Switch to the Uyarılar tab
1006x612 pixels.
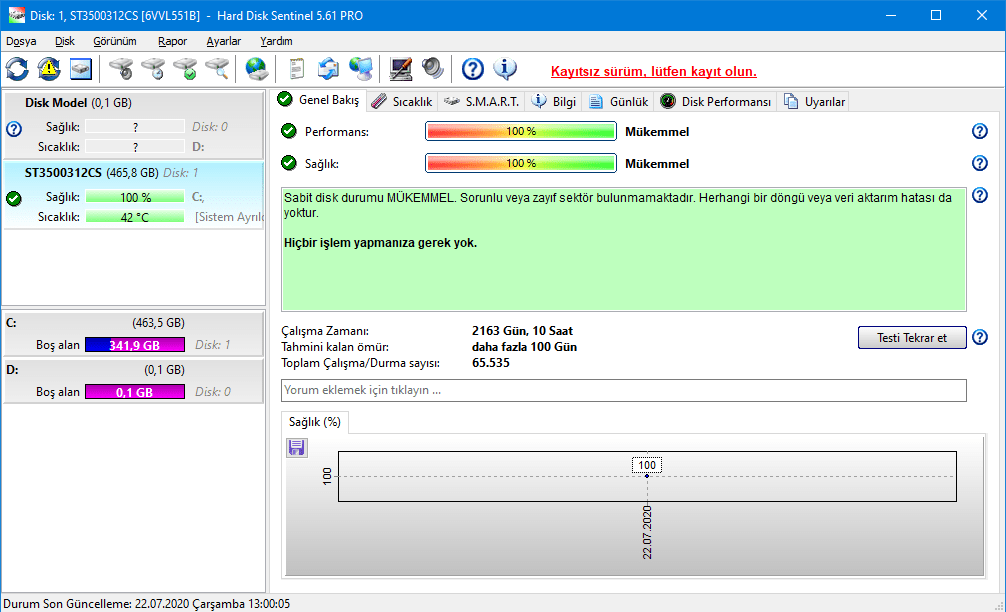click(x=814, y=101)
